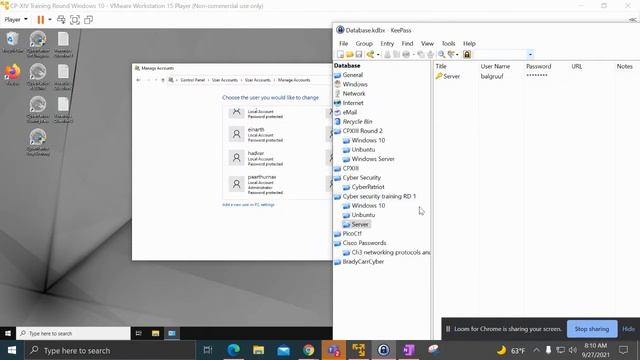Open the Add Entry icon's dropdown arrow
This screenshot has height=360, width=640.
coord(378,54)
